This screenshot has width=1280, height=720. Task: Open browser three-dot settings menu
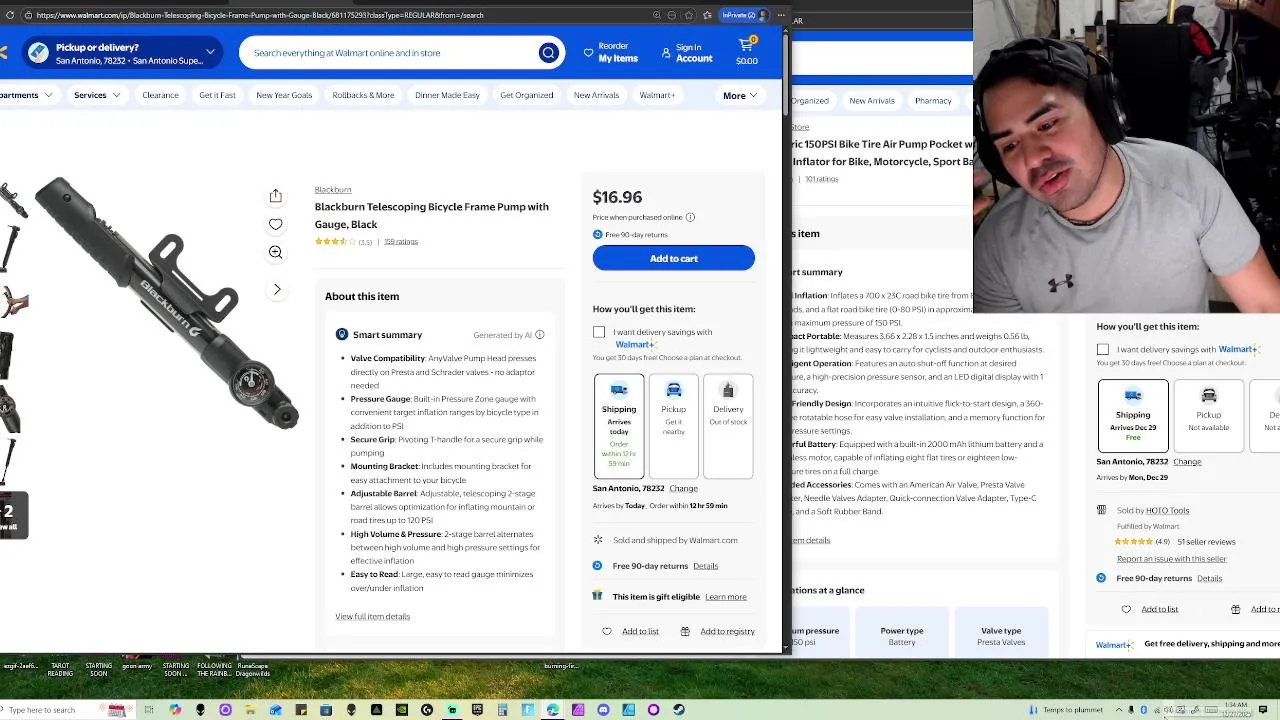pyautogui.click(x=780, y=15)
